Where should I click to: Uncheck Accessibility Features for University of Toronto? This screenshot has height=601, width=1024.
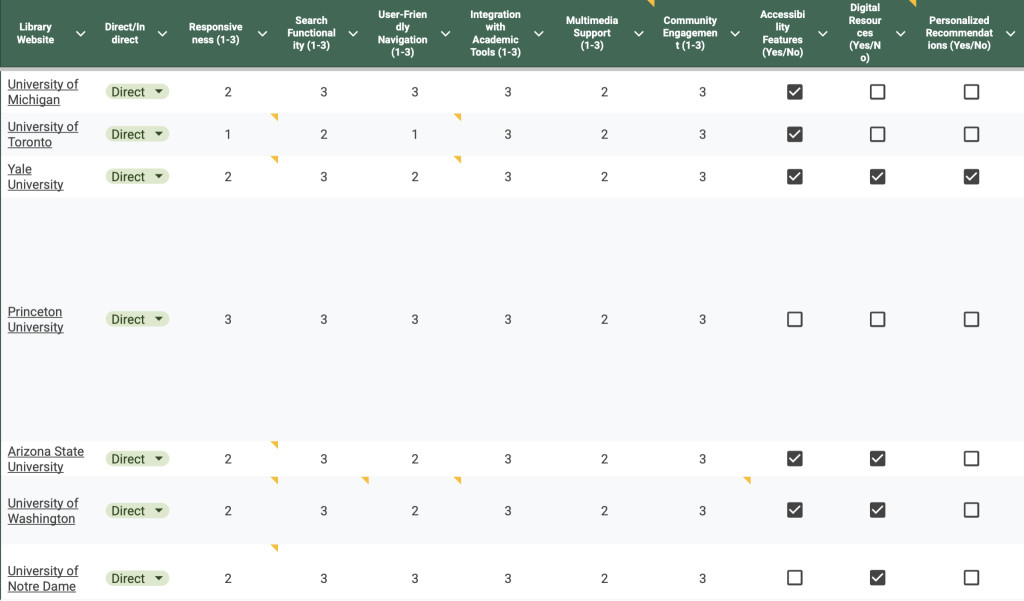[795, 134]
